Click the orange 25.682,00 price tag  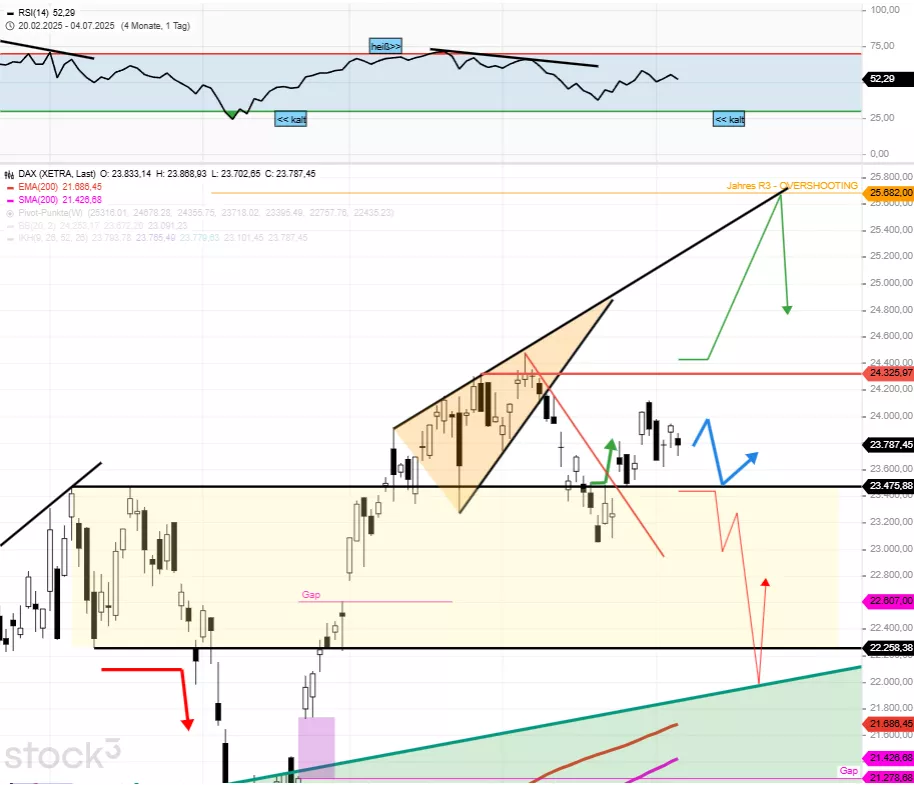[890, 193]
